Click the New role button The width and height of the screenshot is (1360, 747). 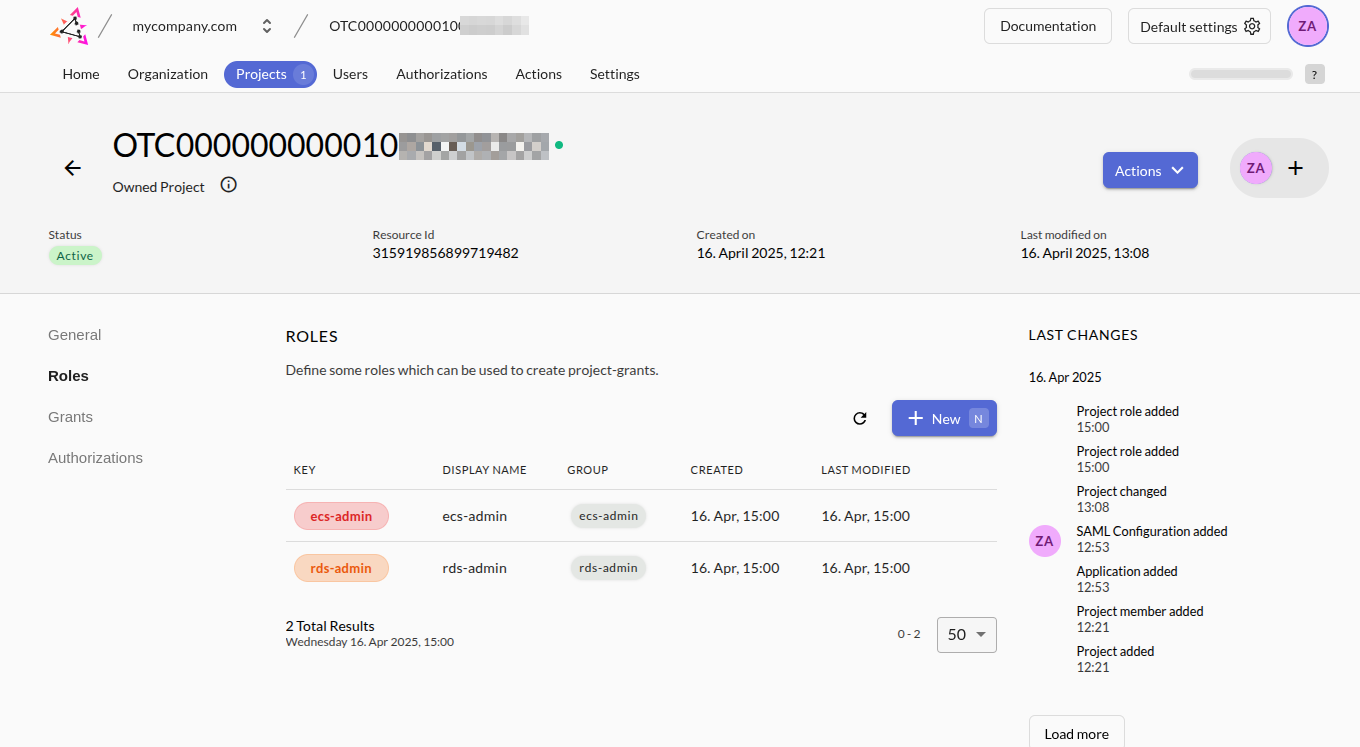pyautogui.click(x=944, y=419)
